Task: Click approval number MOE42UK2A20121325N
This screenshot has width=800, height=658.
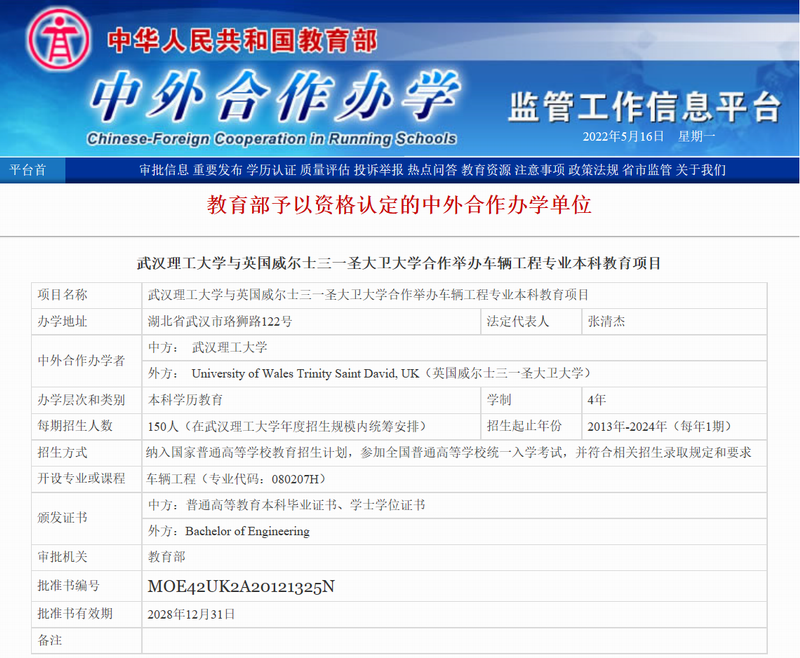Action: 241,587
